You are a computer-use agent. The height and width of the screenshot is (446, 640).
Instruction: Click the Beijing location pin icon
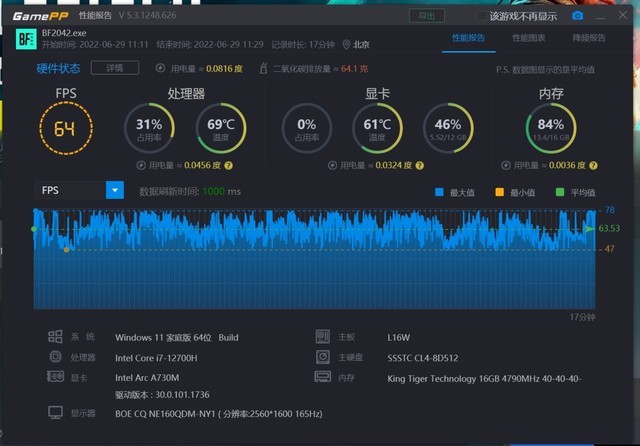pyautogui.click(x=346, y=44)
